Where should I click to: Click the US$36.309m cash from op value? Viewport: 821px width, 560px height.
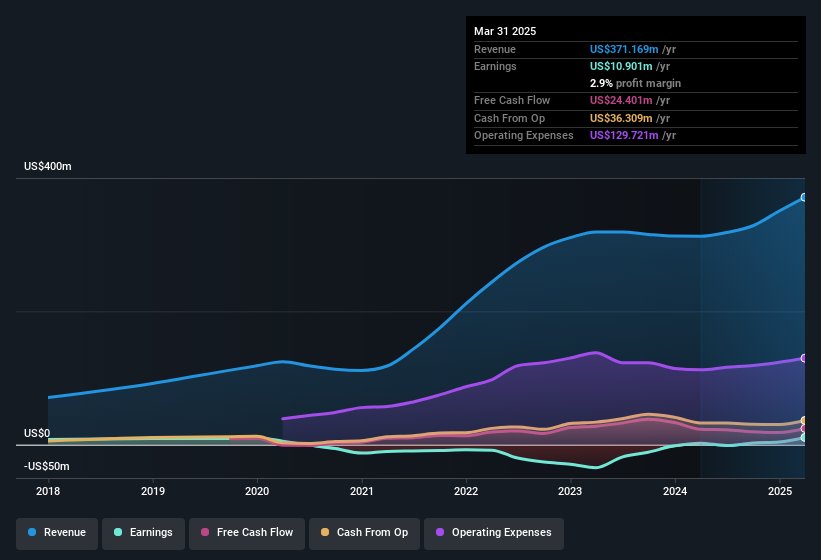[621, 118]
